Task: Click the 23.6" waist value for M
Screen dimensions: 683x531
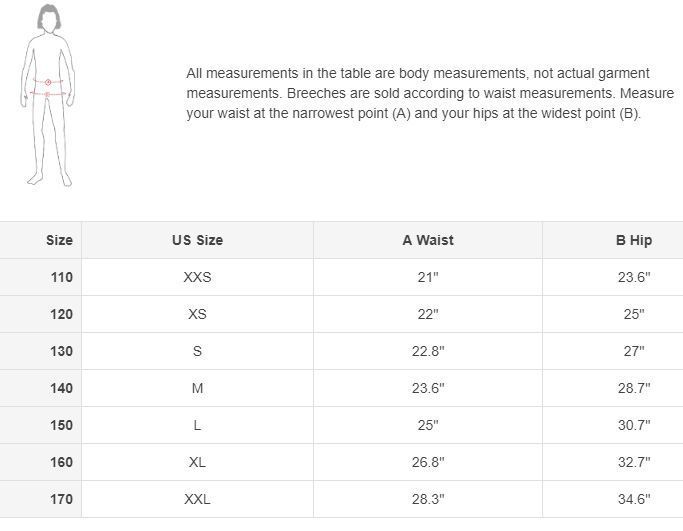Action: (x=428, y=388)
